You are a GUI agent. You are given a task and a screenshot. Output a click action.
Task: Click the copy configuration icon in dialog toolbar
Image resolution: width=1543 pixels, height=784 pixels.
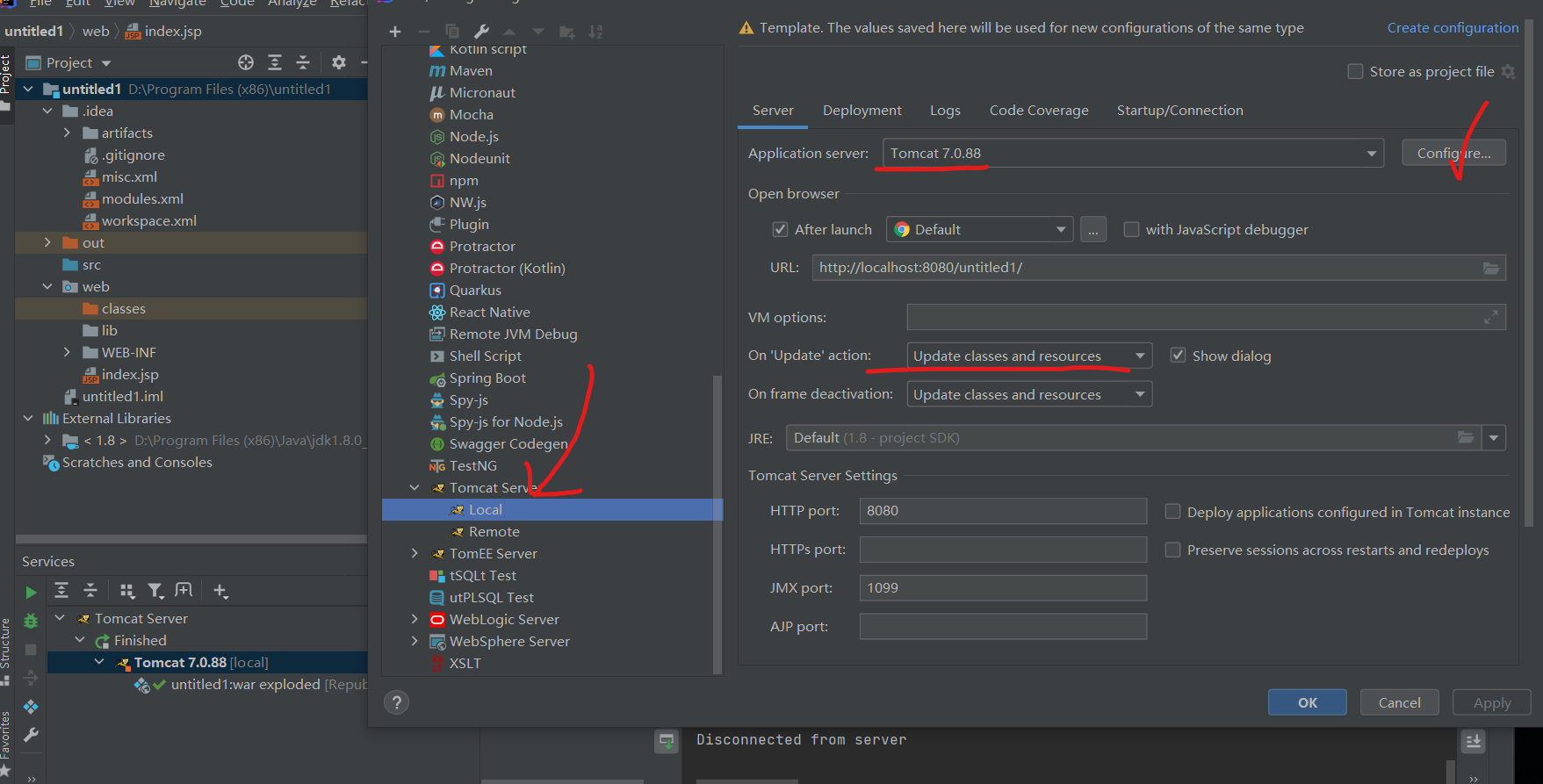(452, 32)
